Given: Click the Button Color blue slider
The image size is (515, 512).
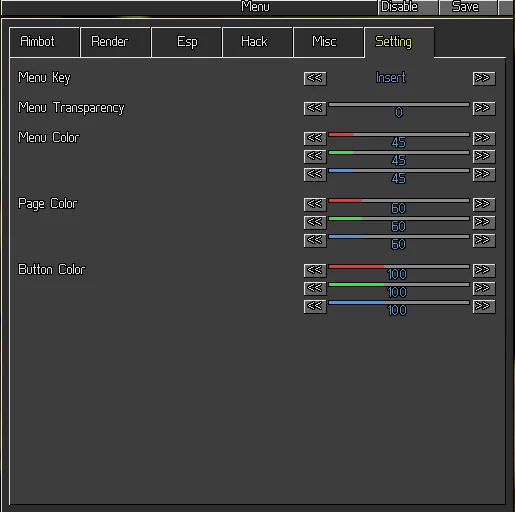Looking at the screenshot, I should point(399,303).
